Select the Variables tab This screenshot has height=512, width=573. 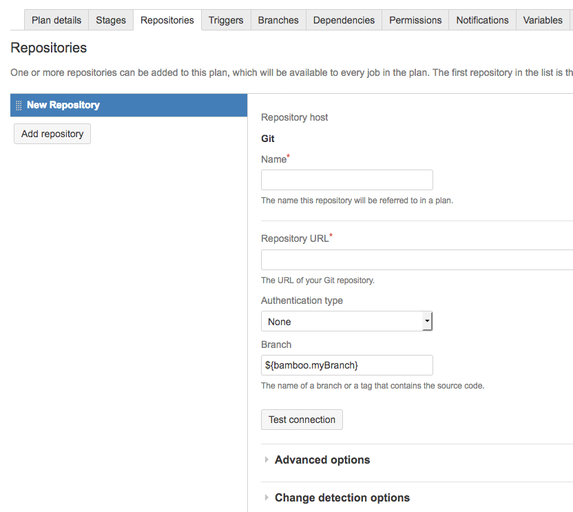click(x=543, y=20)
